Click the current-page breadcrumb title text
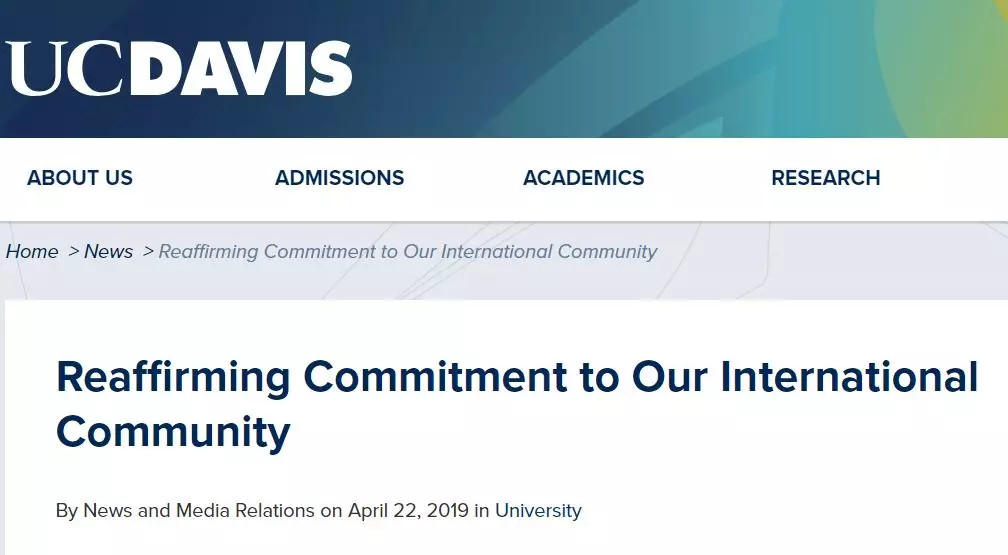Image resolution: width=1008 pixels, height=555 pixels. pyautogui.click(x=408, y=252)
